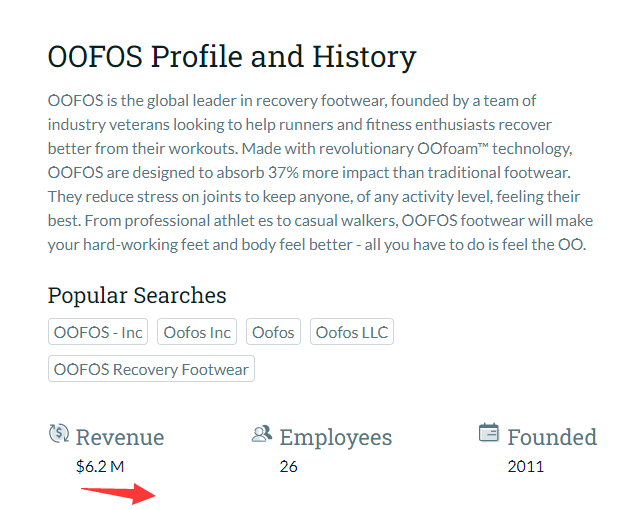Open "OOFOS Recovery Footwear" search tag
618x509 pixels.
pyautogui.click(x=151, y=369)
